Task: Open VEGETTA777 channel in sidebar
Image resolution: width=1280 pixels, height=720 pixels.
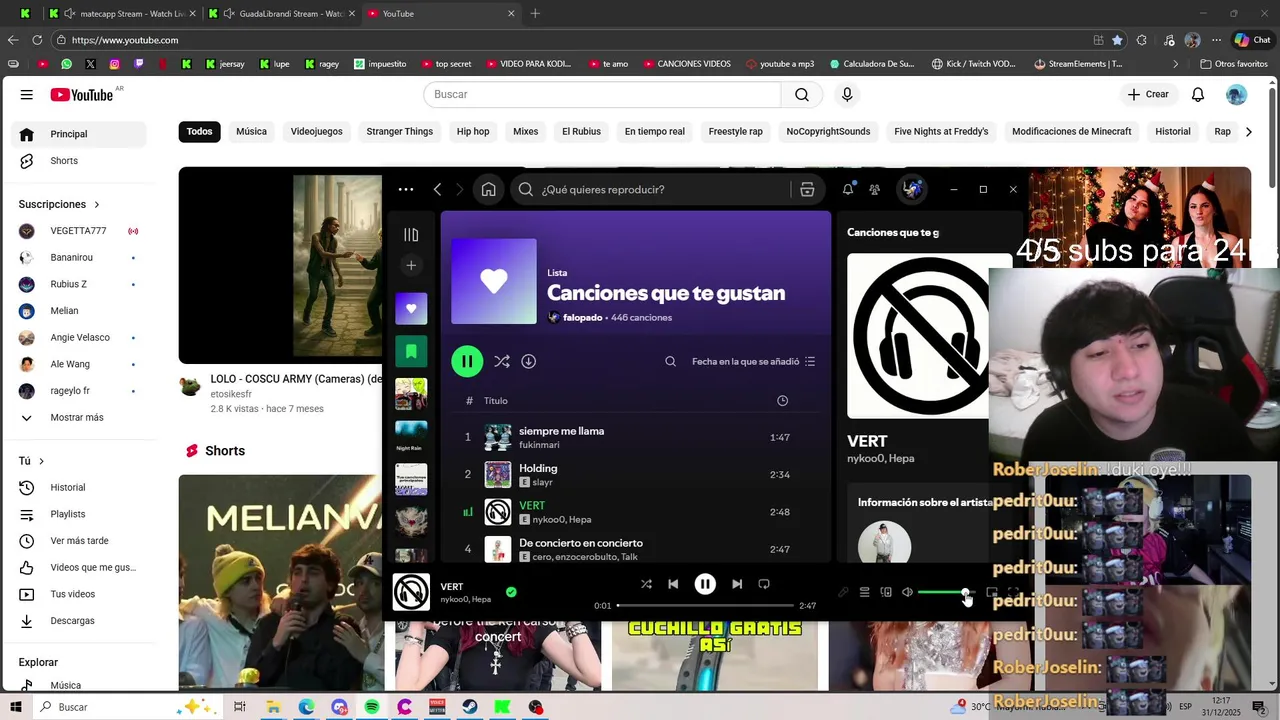Action: pos(80,231)
